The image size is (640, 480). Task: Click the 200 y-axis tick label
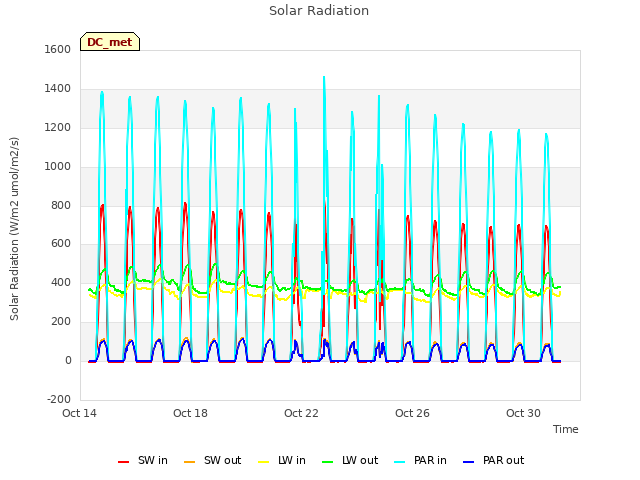(61, 322)
